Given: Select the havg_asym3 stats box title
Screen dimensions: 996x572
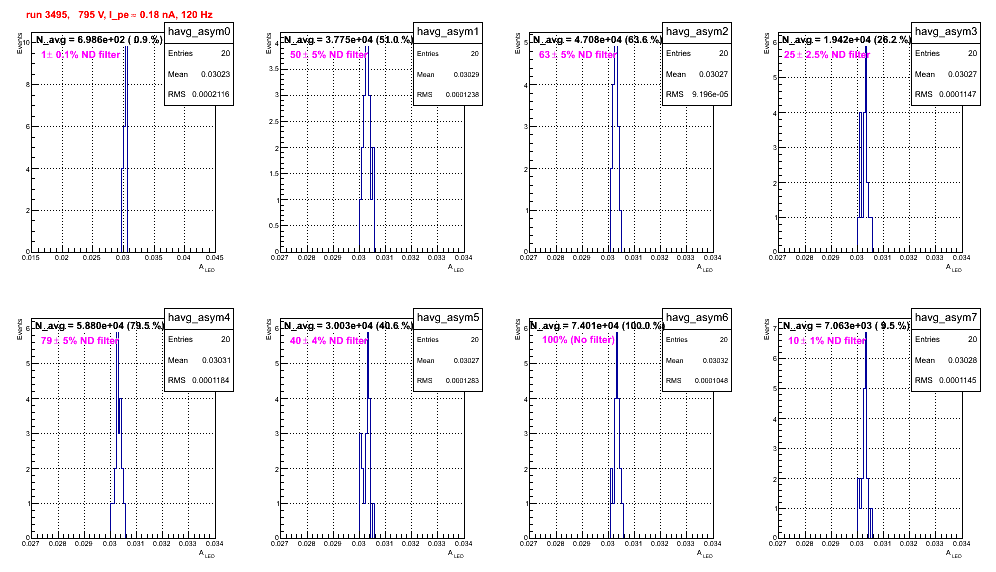Looking at the screenshot, I should (946, 32).
